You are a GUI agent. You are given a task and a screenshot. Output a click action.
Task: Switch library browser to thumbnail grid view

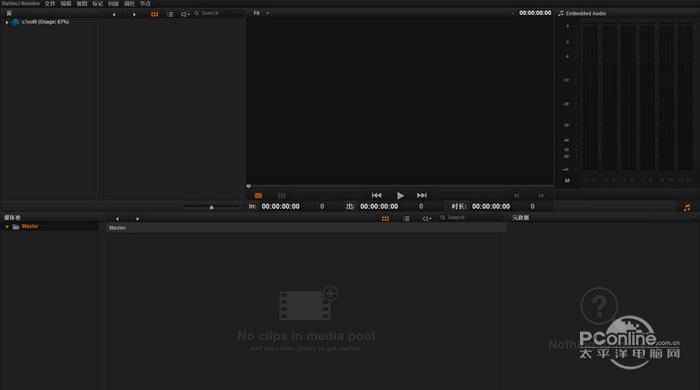tap(154, 14)
